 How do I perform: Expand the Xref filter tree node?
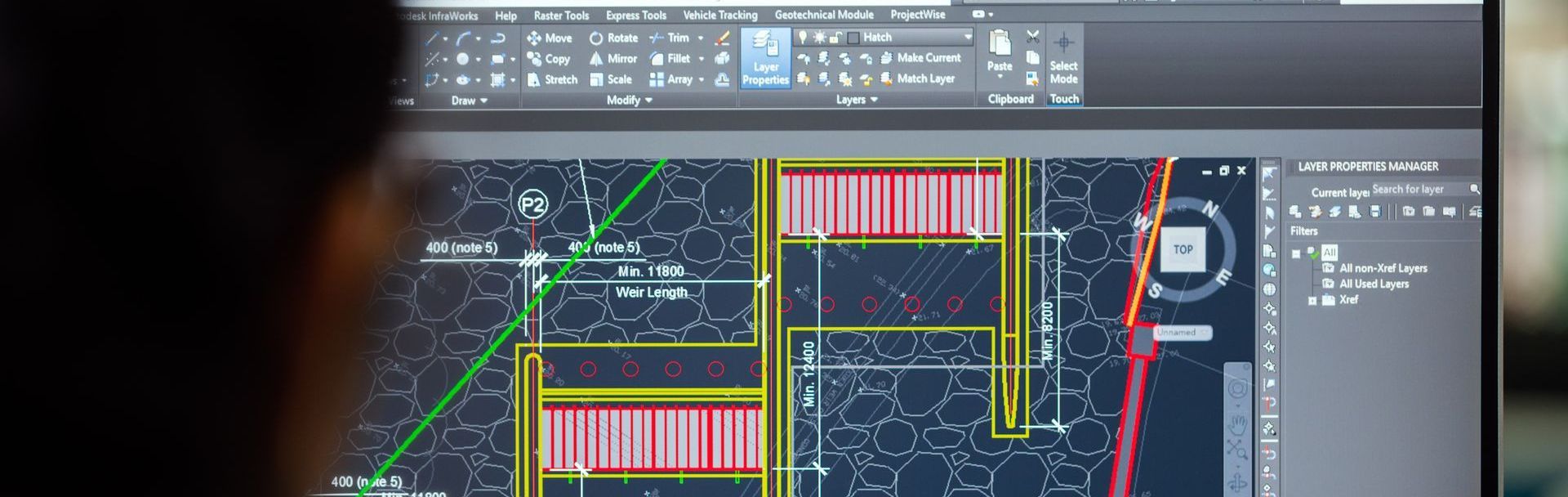[1312, 301]
